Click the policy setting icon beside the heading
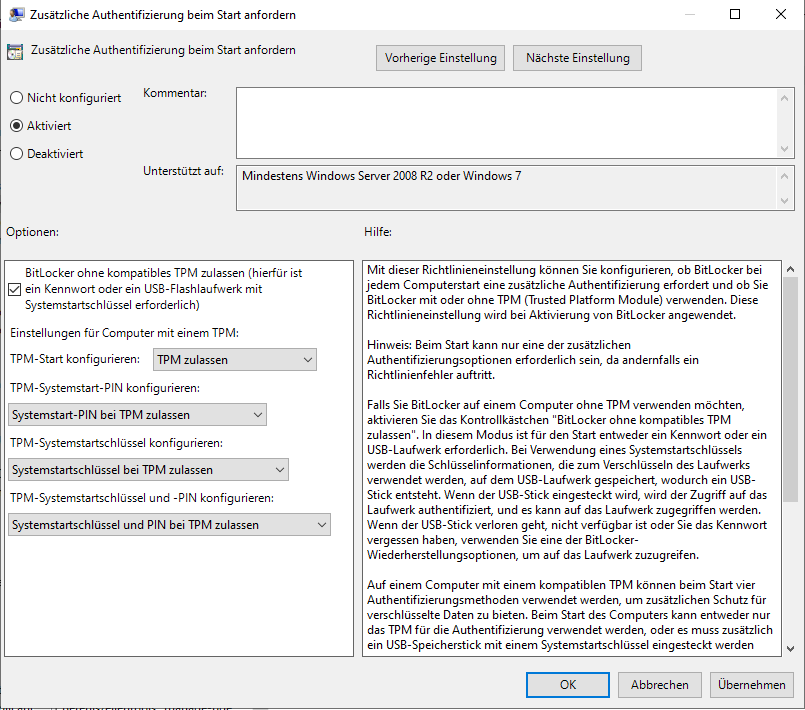This screenshot has height=710, width=805. (x=15, y=52)
